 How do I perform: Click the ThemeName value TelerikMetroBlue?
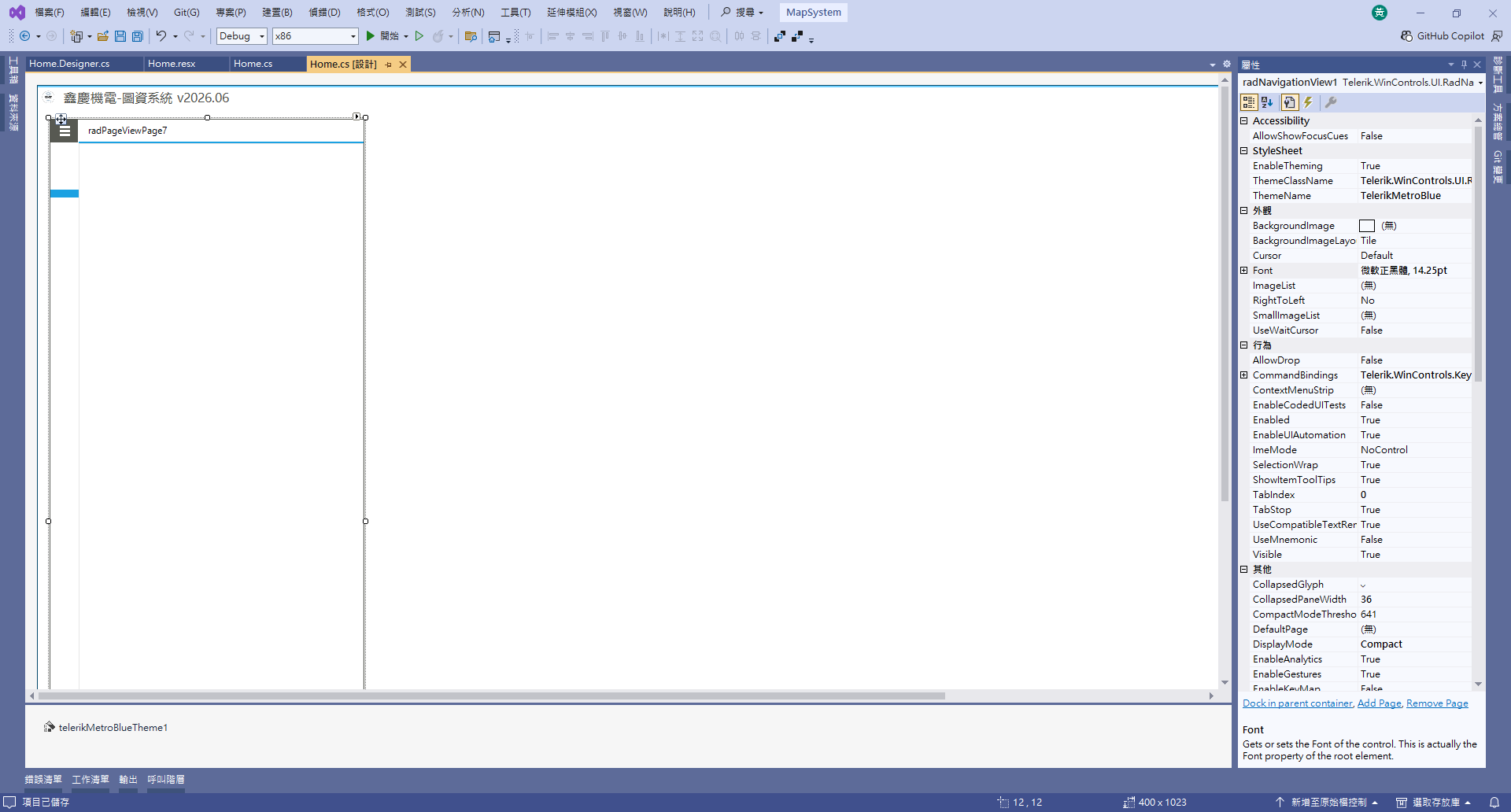click(x=1400, y=196)
